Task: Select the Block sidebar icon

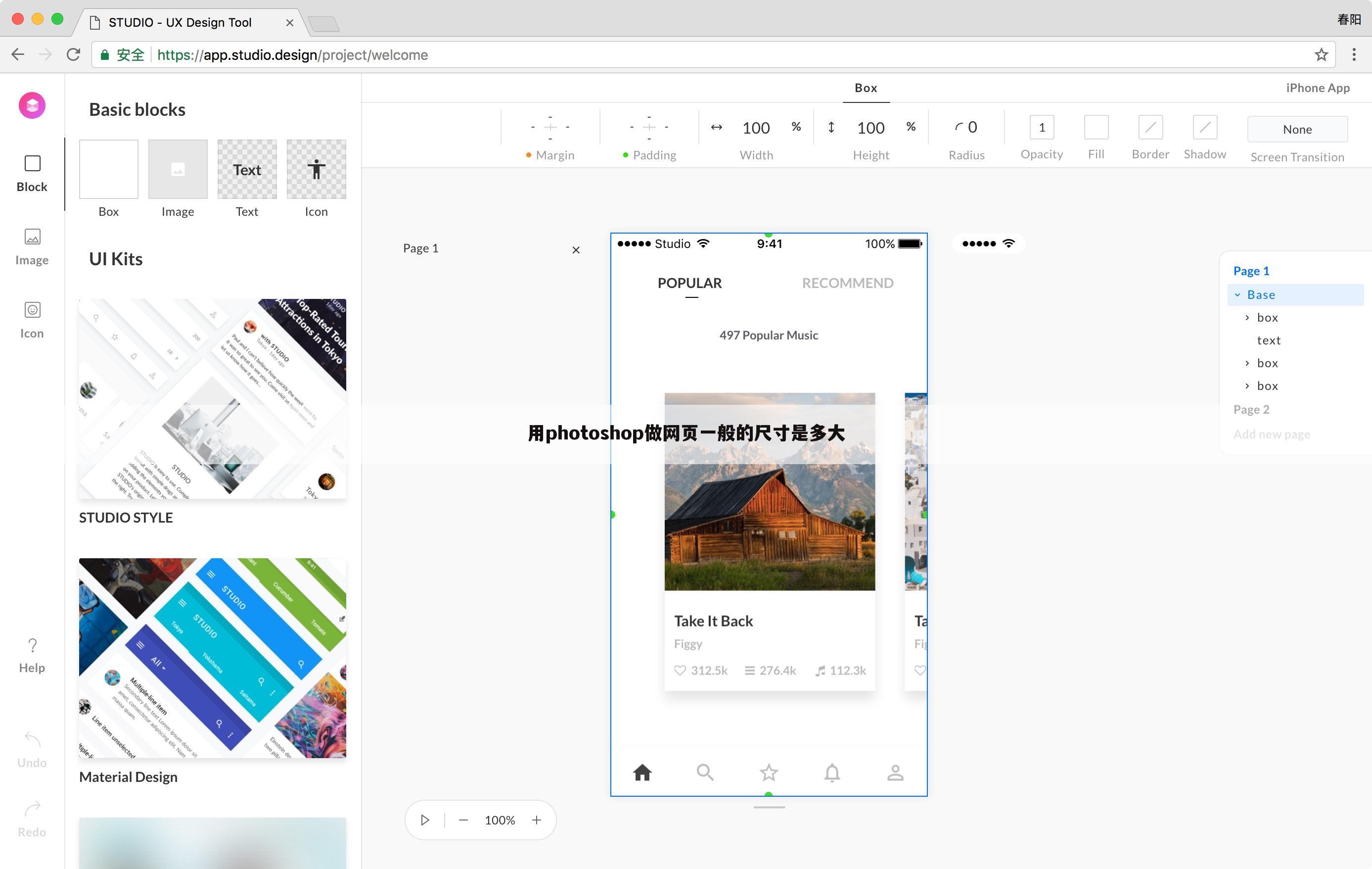Action: click(33, 164)
